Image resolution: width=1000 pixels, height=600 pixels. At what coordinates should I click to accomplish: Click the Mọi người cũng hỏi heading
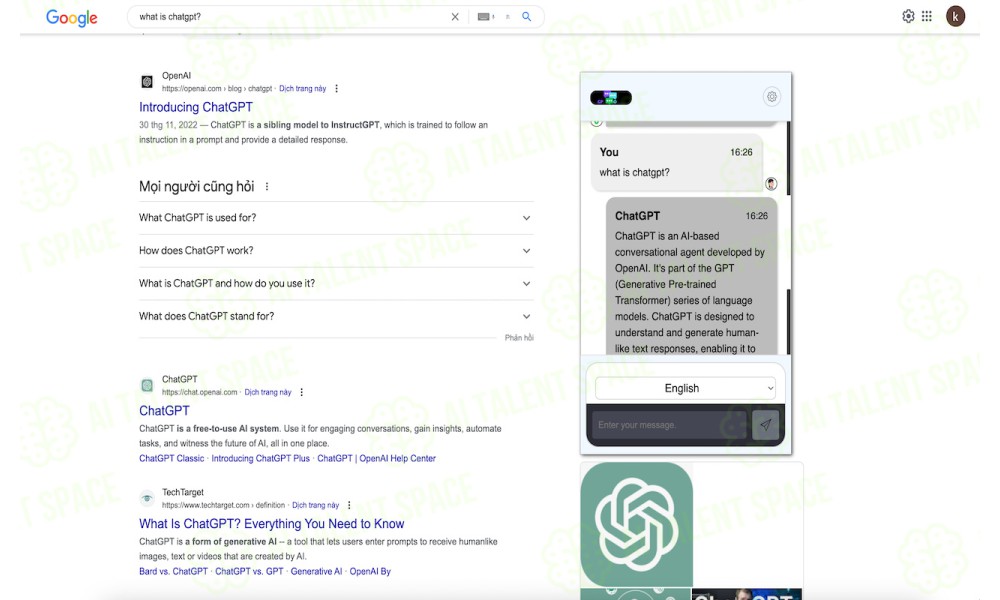point(196,187)
